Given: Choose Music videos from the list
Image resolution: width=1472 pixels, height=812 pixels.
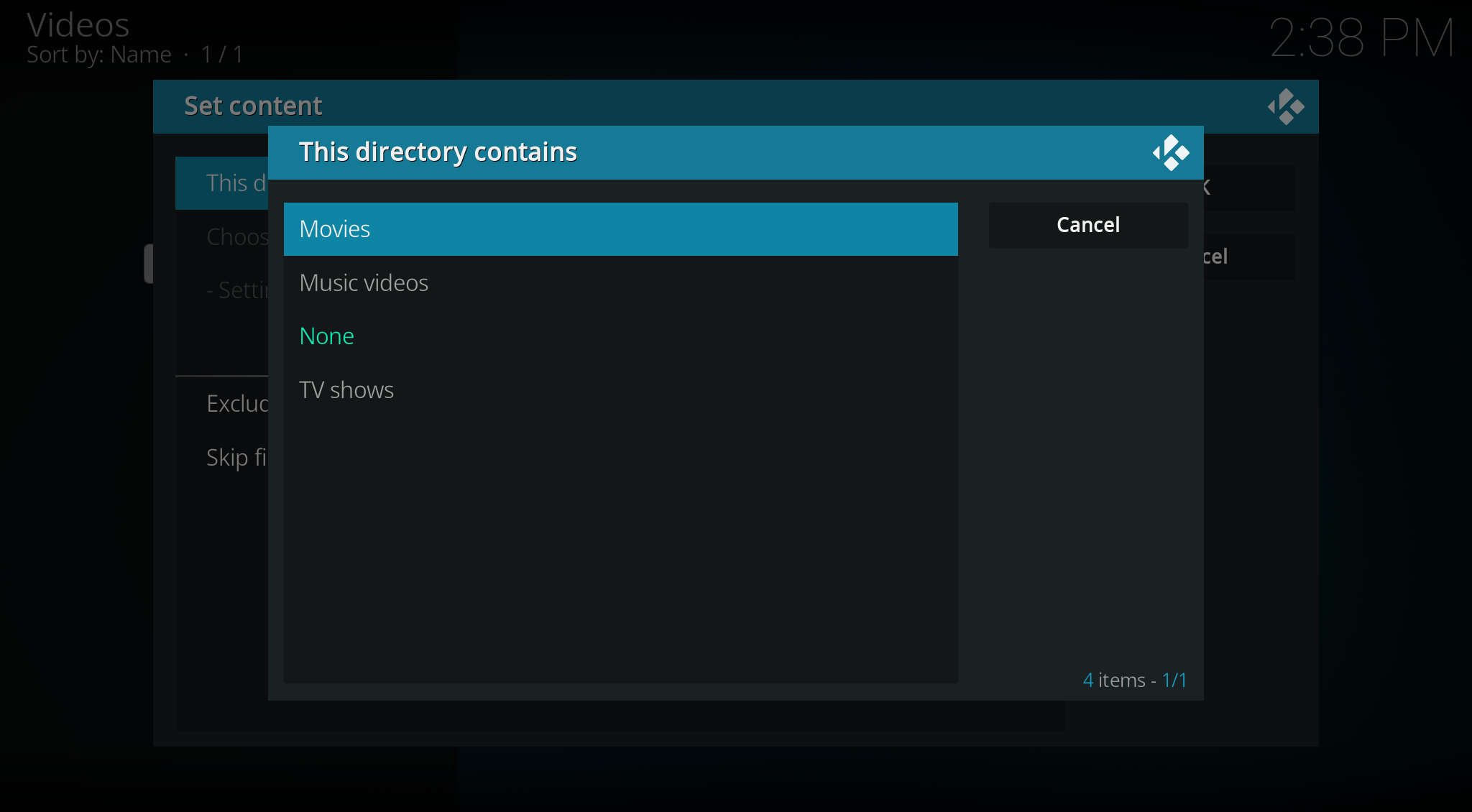Looking at the screenshot, I should click(620, 283).
